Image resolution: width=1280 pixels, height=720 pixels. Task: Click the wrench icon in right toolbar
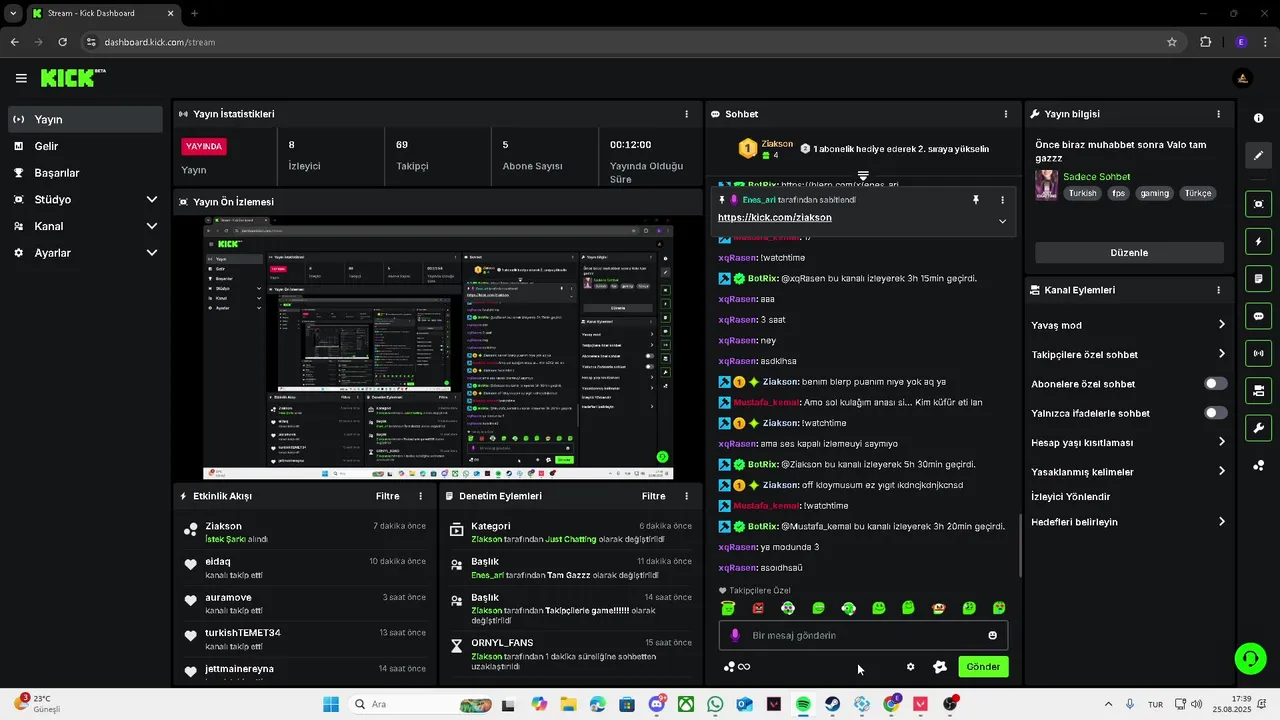pos(1258,428)
